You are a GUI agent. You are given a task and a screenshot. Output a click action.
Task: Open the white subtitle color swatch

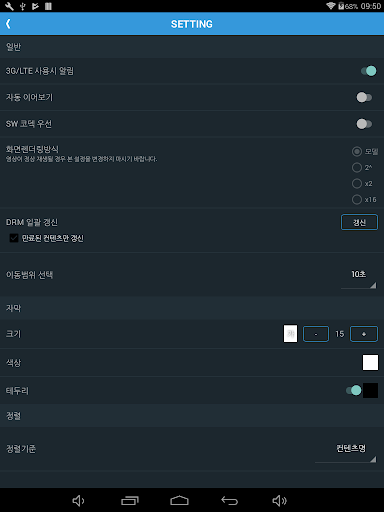tap(370, 362)
